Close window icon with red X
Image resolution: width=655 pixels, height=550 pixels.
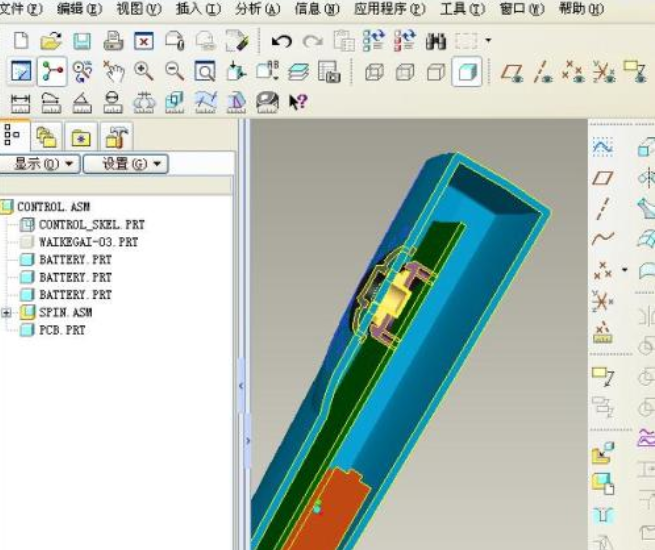144,41
